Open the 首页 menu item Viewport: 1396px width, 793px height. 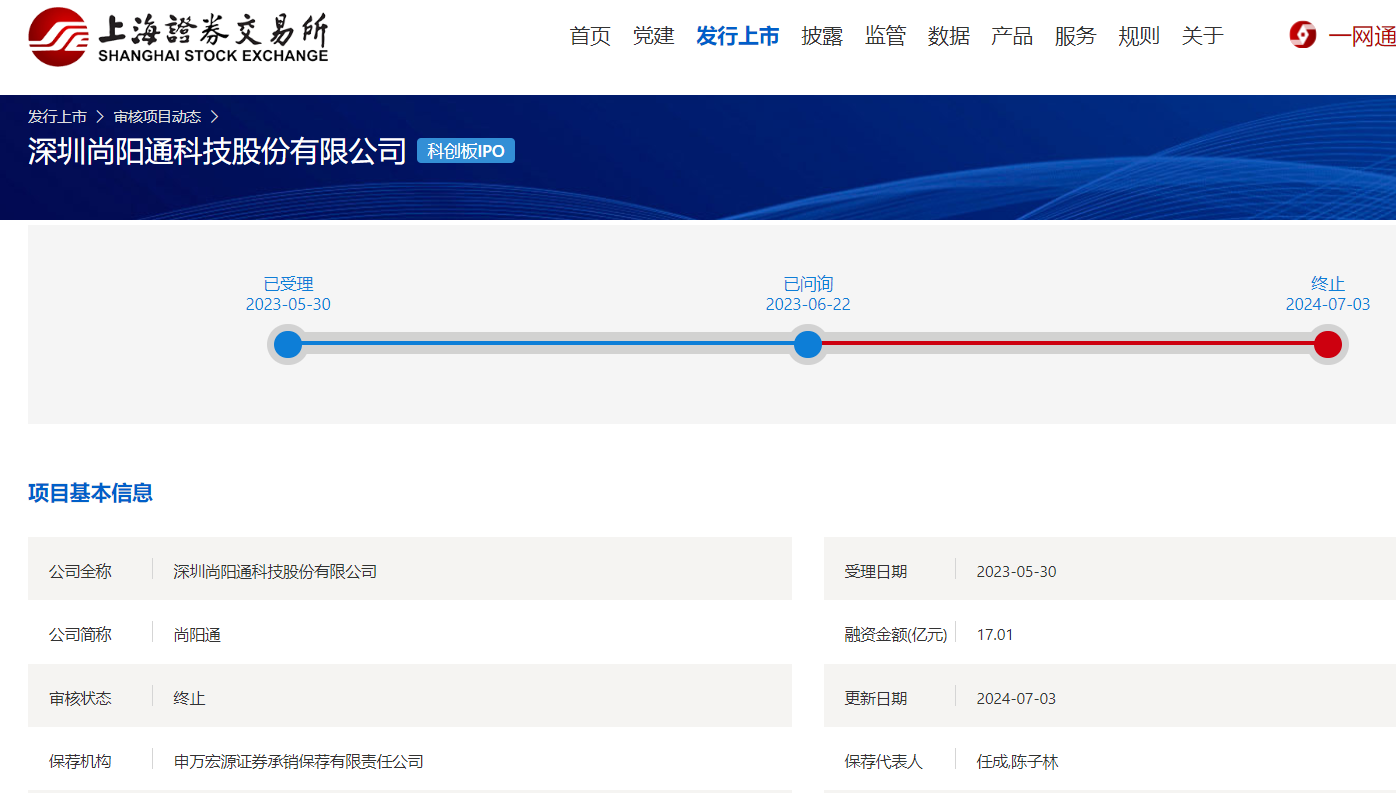[590, 36]
